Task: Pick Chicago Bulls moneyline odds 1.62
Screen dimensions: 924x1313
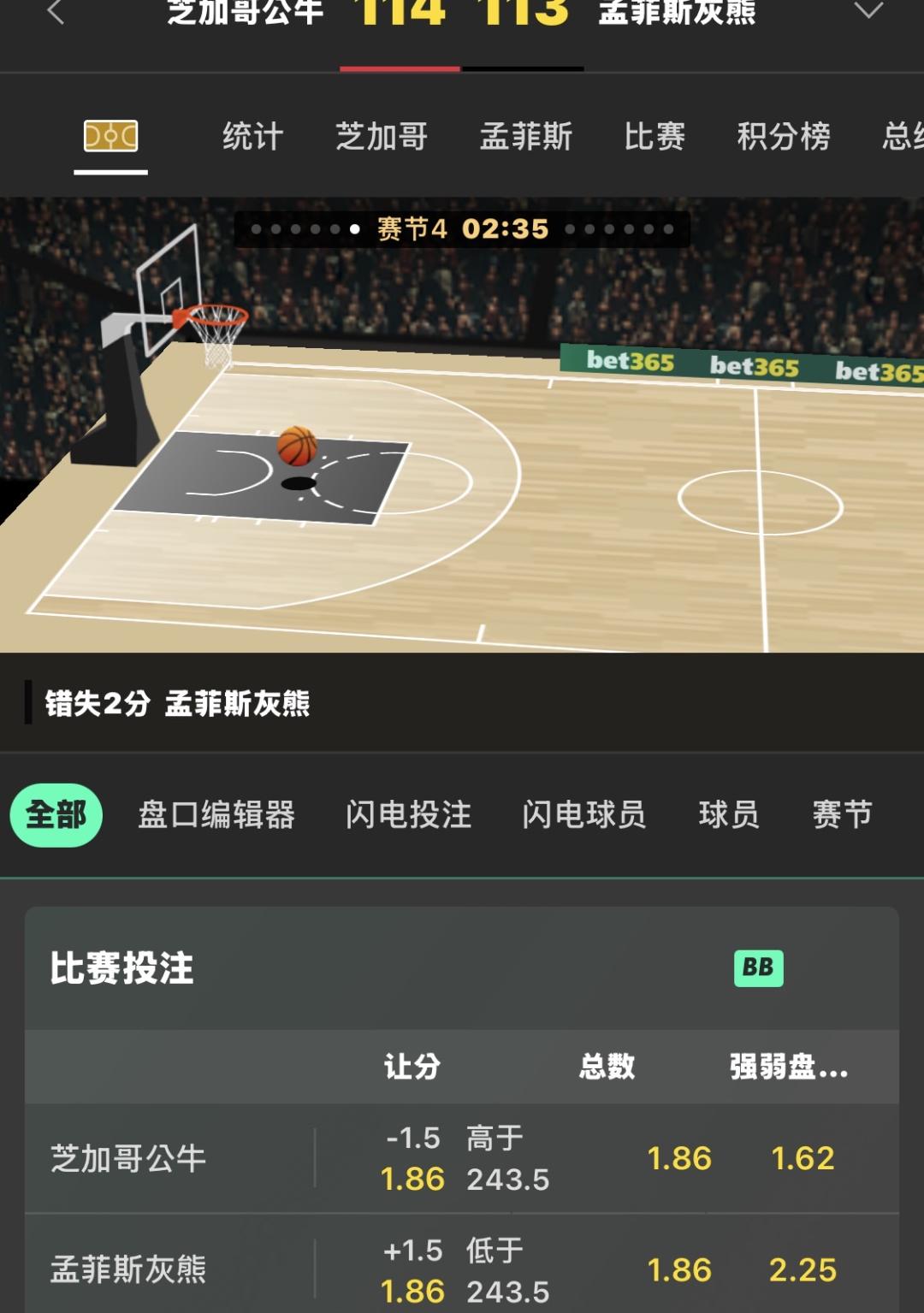Action: 803,1158
